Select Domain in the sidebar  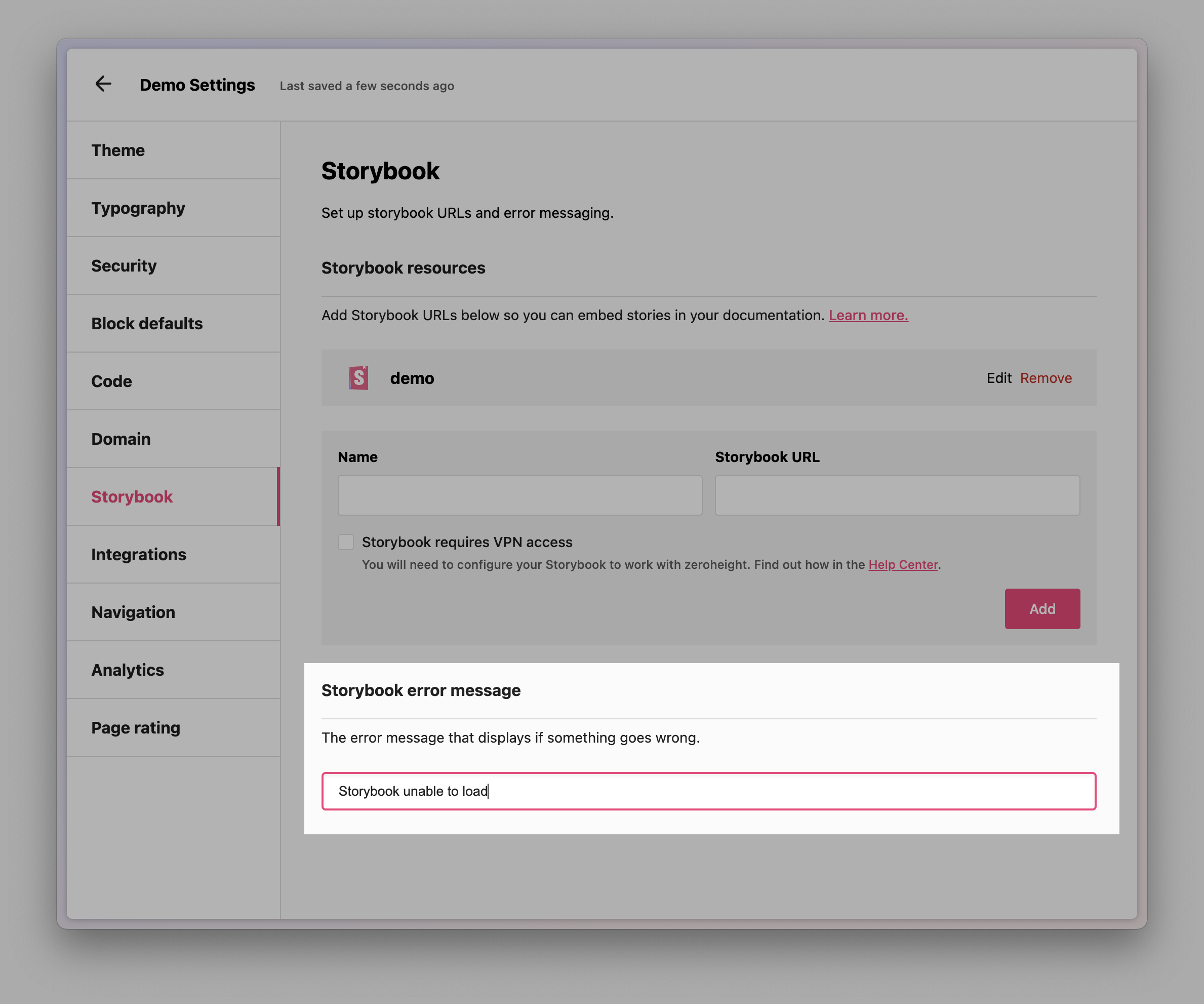click(x=173, y=439)
